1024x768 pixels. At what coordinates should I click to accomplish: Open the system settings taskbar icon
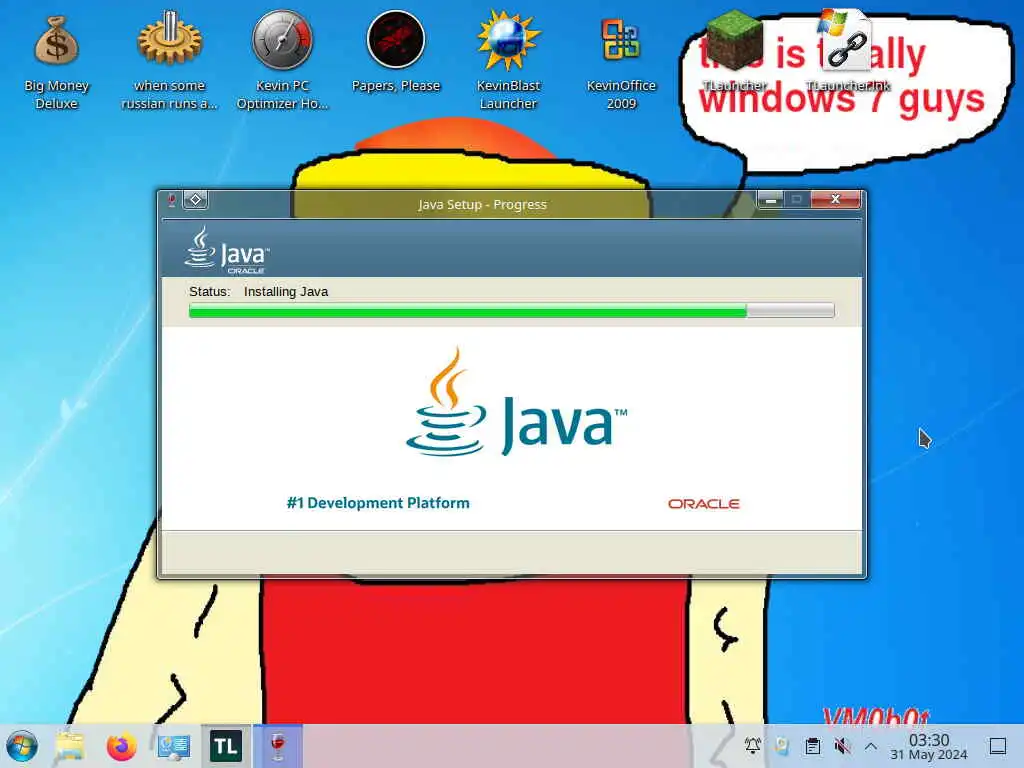coord(174,746)
